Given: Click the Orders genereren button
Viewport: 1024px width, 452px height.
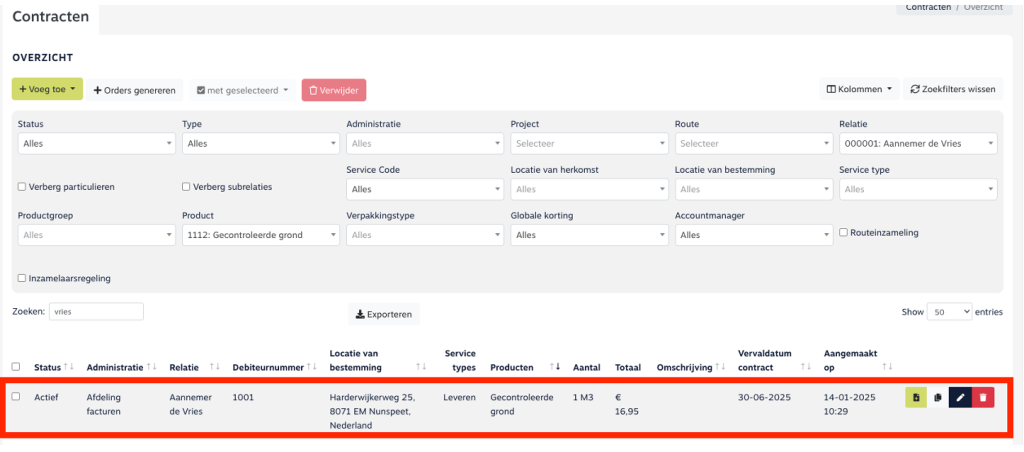Looking at the screenshot, I should [x=134, y=90].
